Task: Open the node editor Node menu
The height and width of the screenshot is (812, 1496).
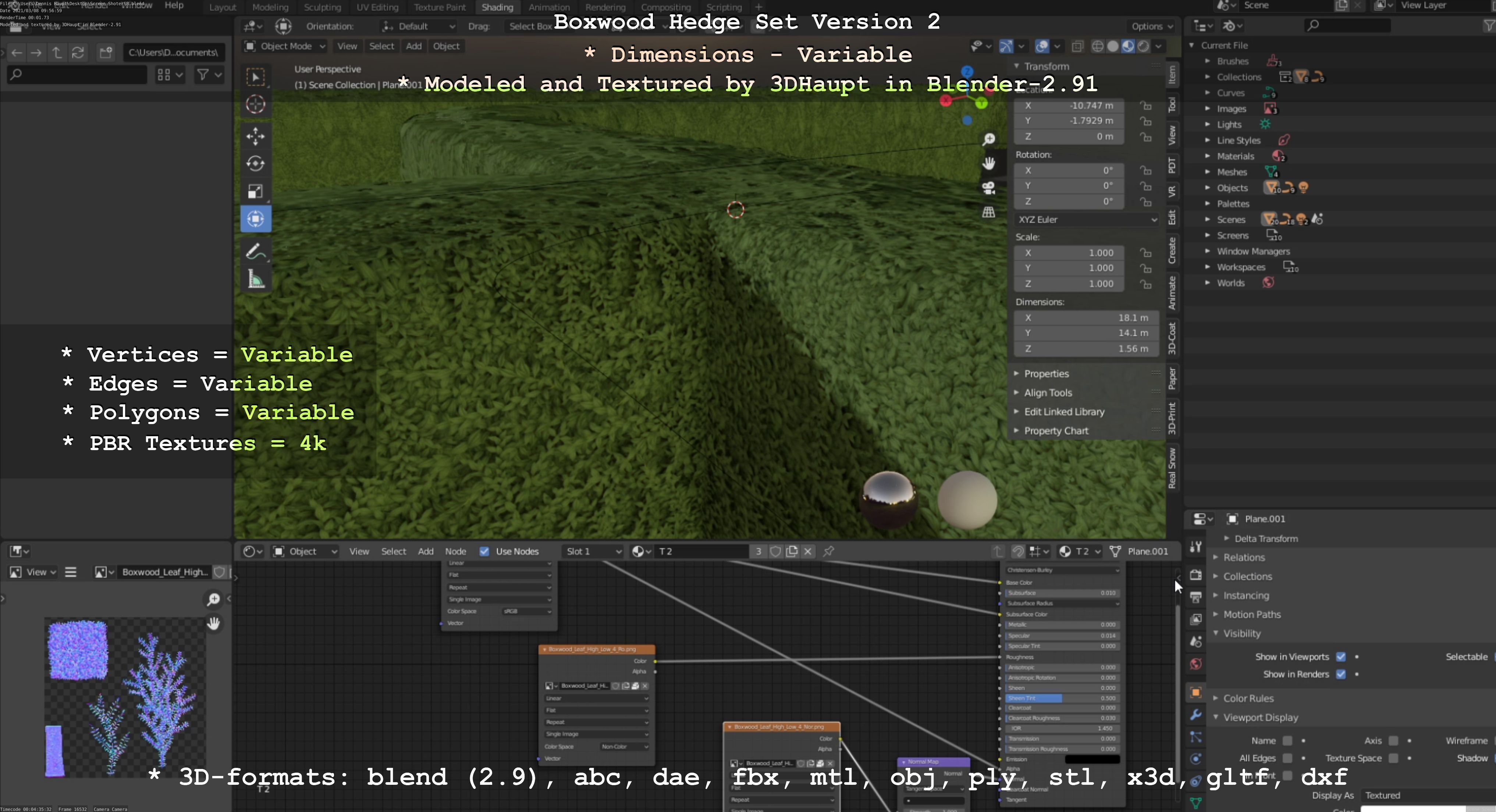Action: coord(455,551)
